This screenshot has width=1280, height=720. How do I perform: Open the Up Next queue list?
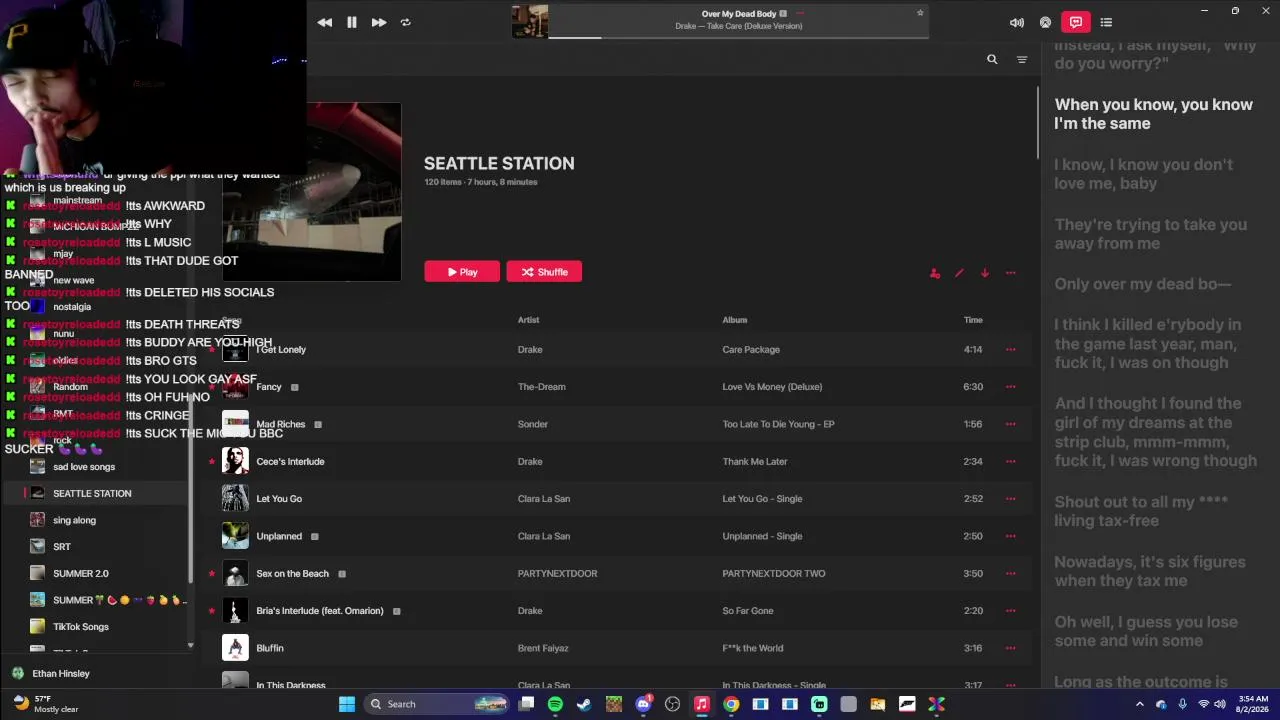coord(1106,22)
